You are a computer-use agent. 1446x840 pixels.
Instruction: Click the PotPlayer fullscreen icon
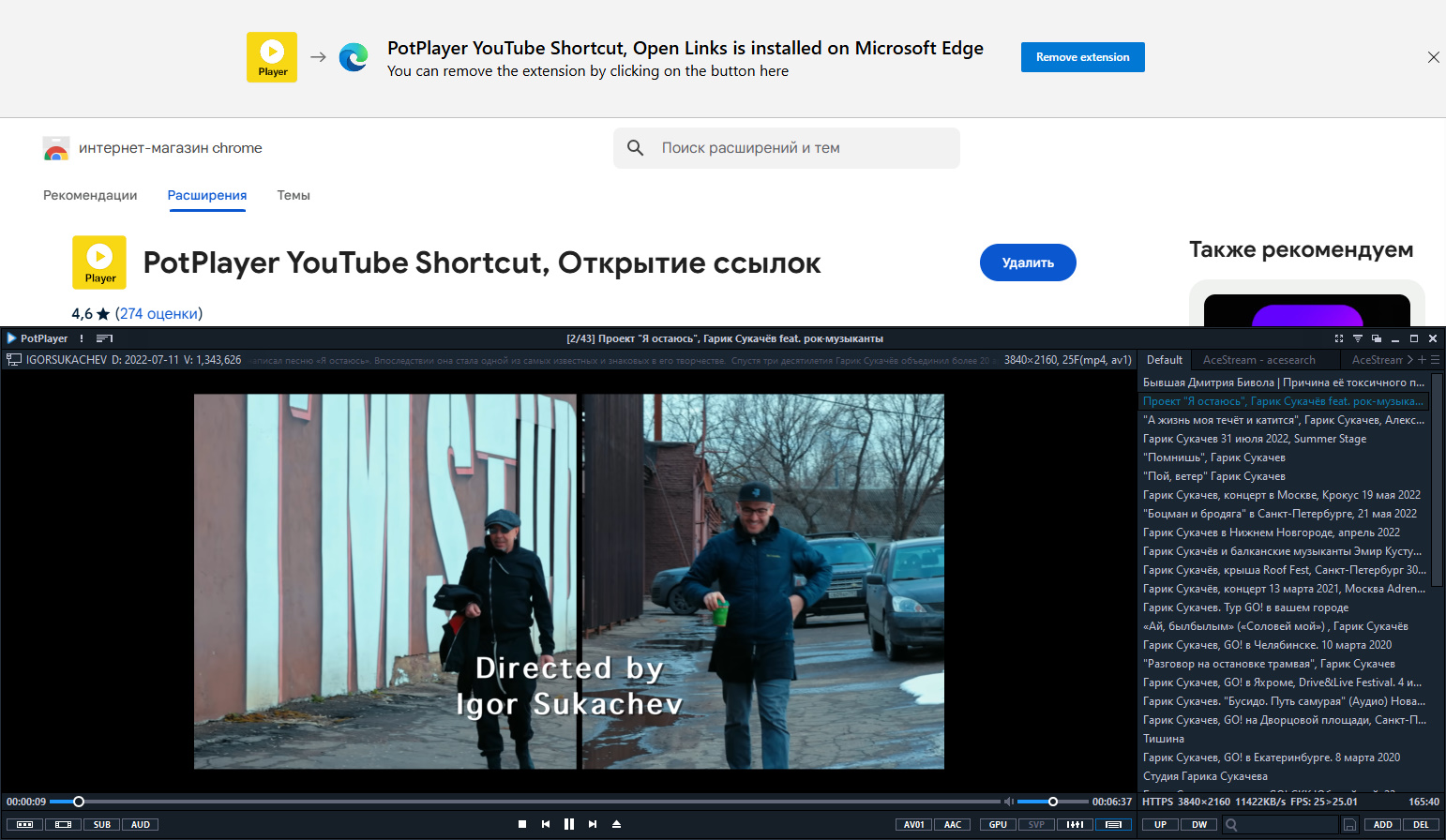(x=1338, y=338)
